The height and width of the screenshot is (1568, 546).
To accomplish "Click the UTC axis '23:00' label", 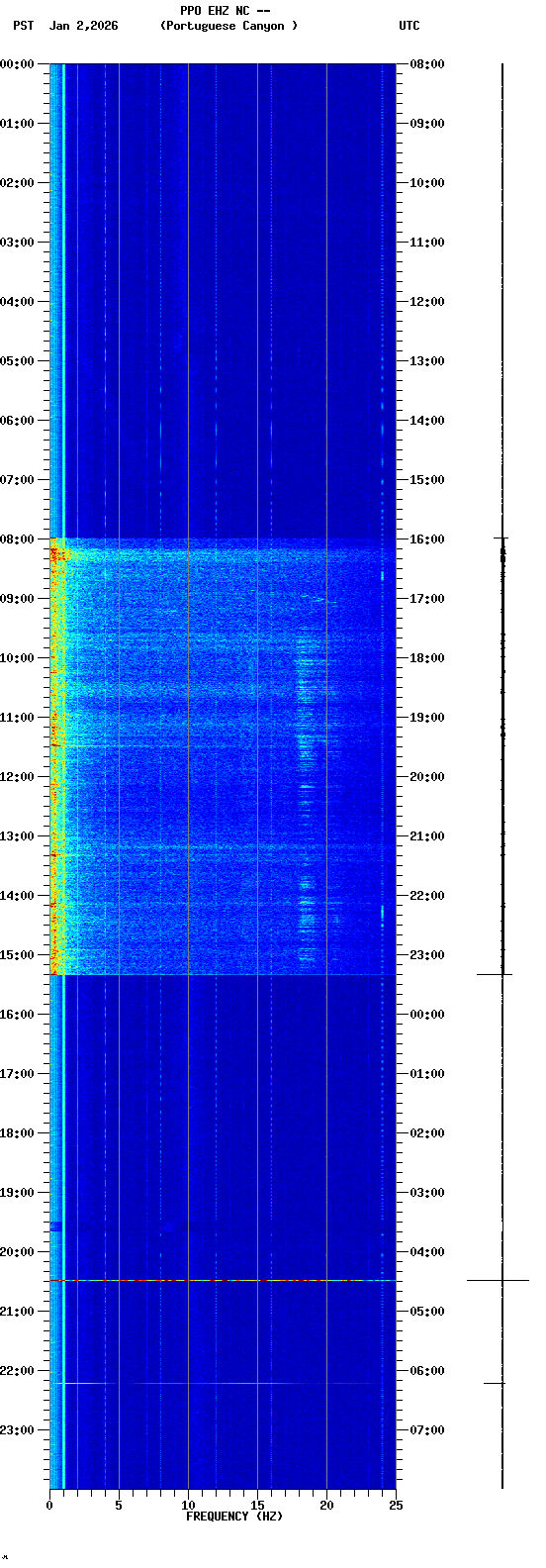I will tap(427, 955).
